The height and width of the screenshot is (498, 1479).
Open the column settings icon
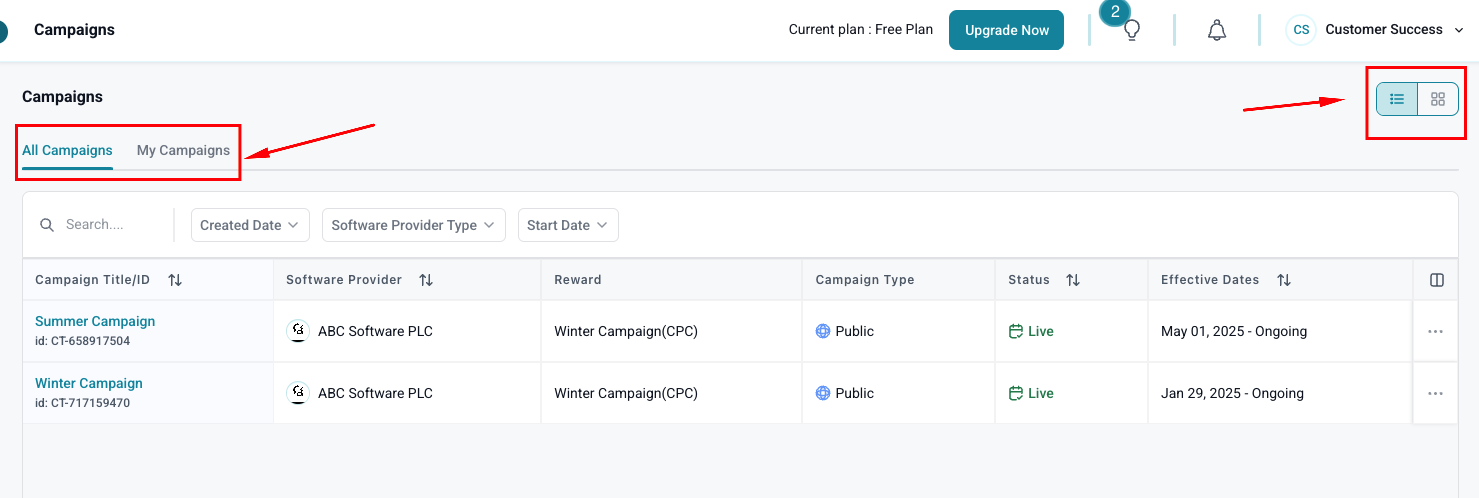click(x=1437, y=280)
